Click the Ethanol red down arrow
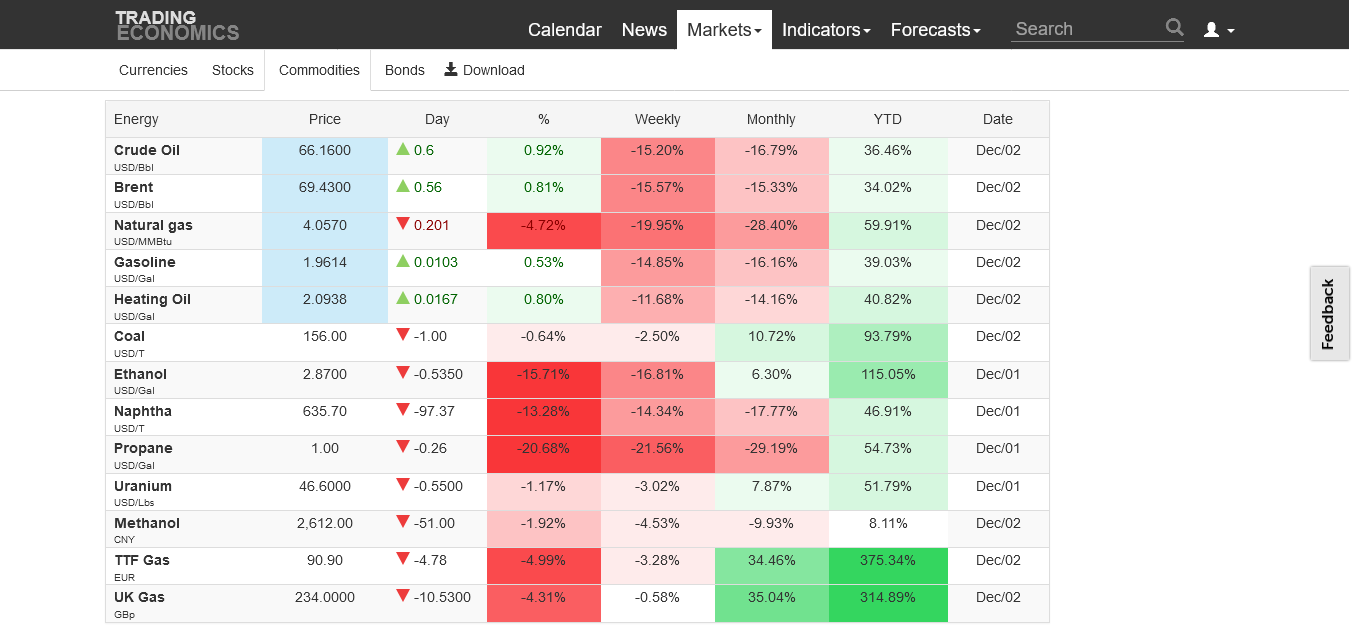This screenshot has height=643, width=1366. (403, 373)
